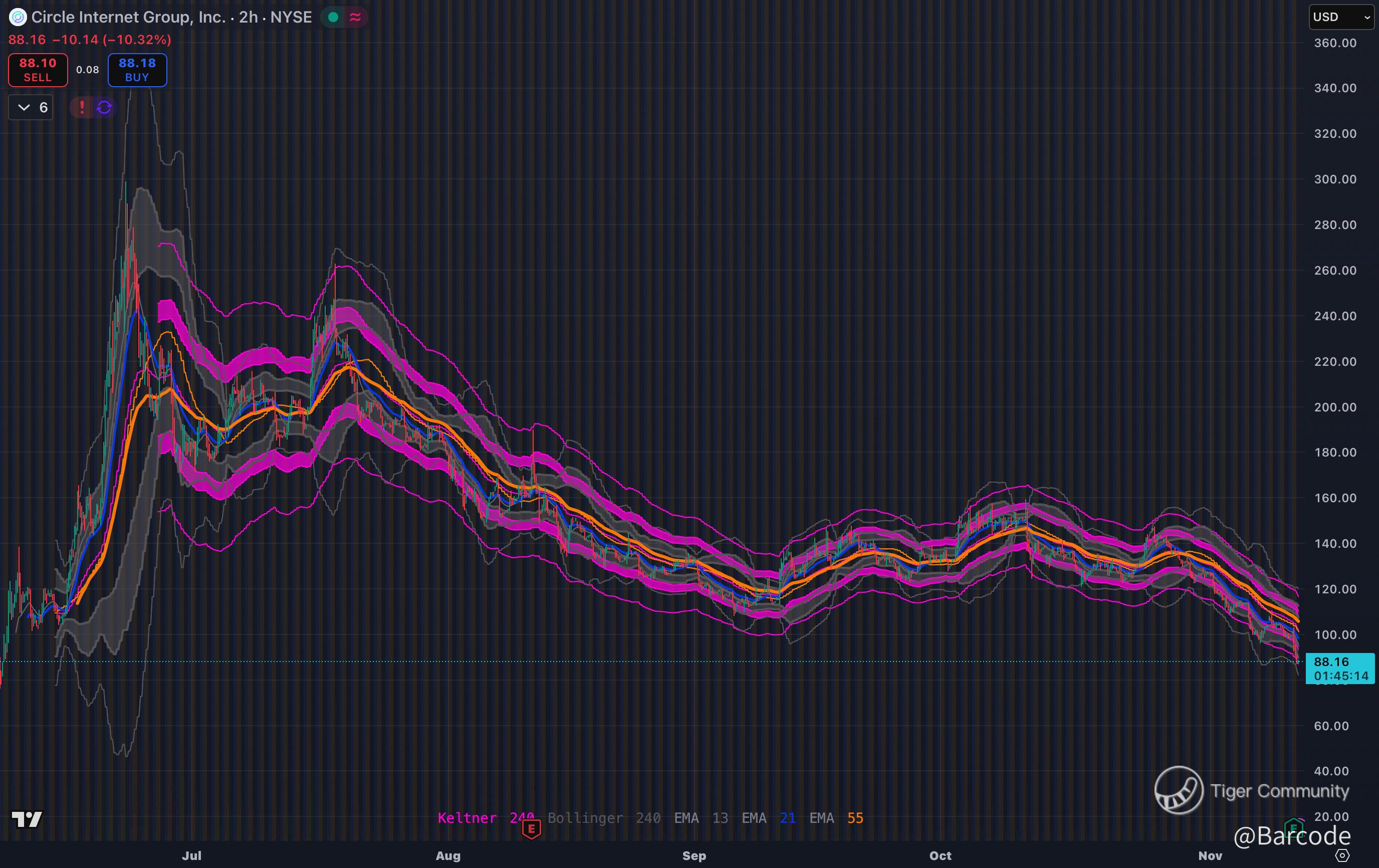Click the pink approximate data indicator icon
The height and width of the screenshot is (868, 1379).
355,17
